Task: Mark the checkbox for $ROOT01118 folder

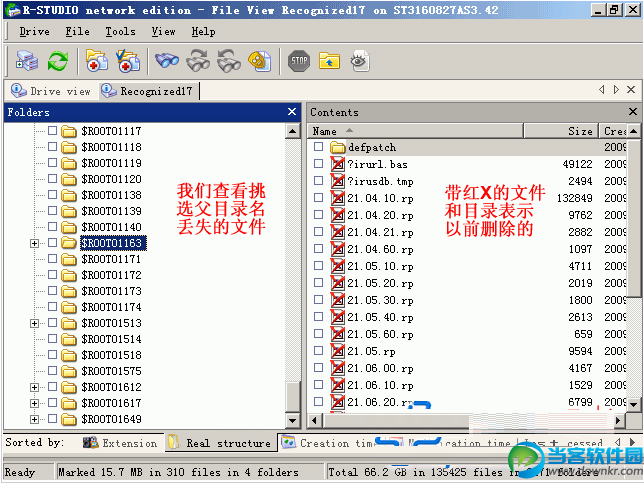Action: tap(52, 147)
